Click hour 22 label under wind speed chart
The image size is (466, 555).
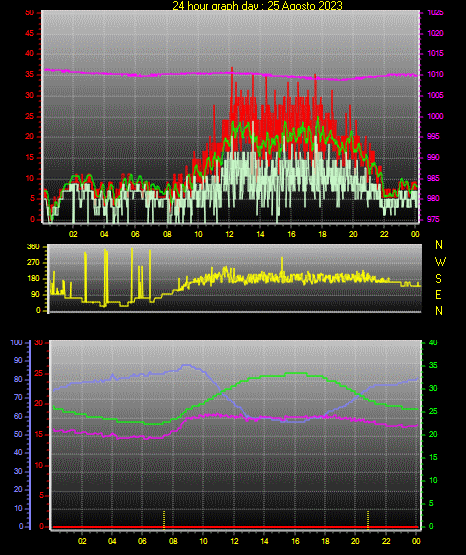(x=384, y=234)
